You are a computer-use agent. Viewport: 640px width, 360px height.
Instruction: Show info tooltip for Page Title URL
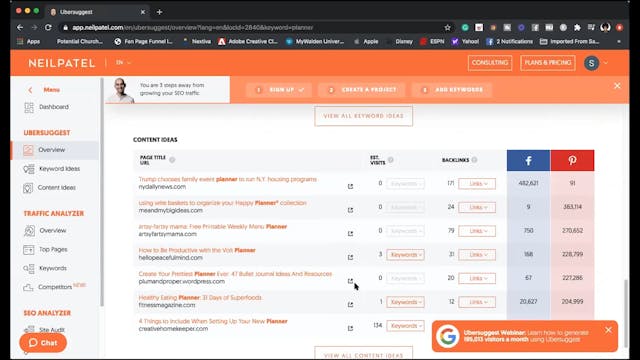(x=172, y=160)
